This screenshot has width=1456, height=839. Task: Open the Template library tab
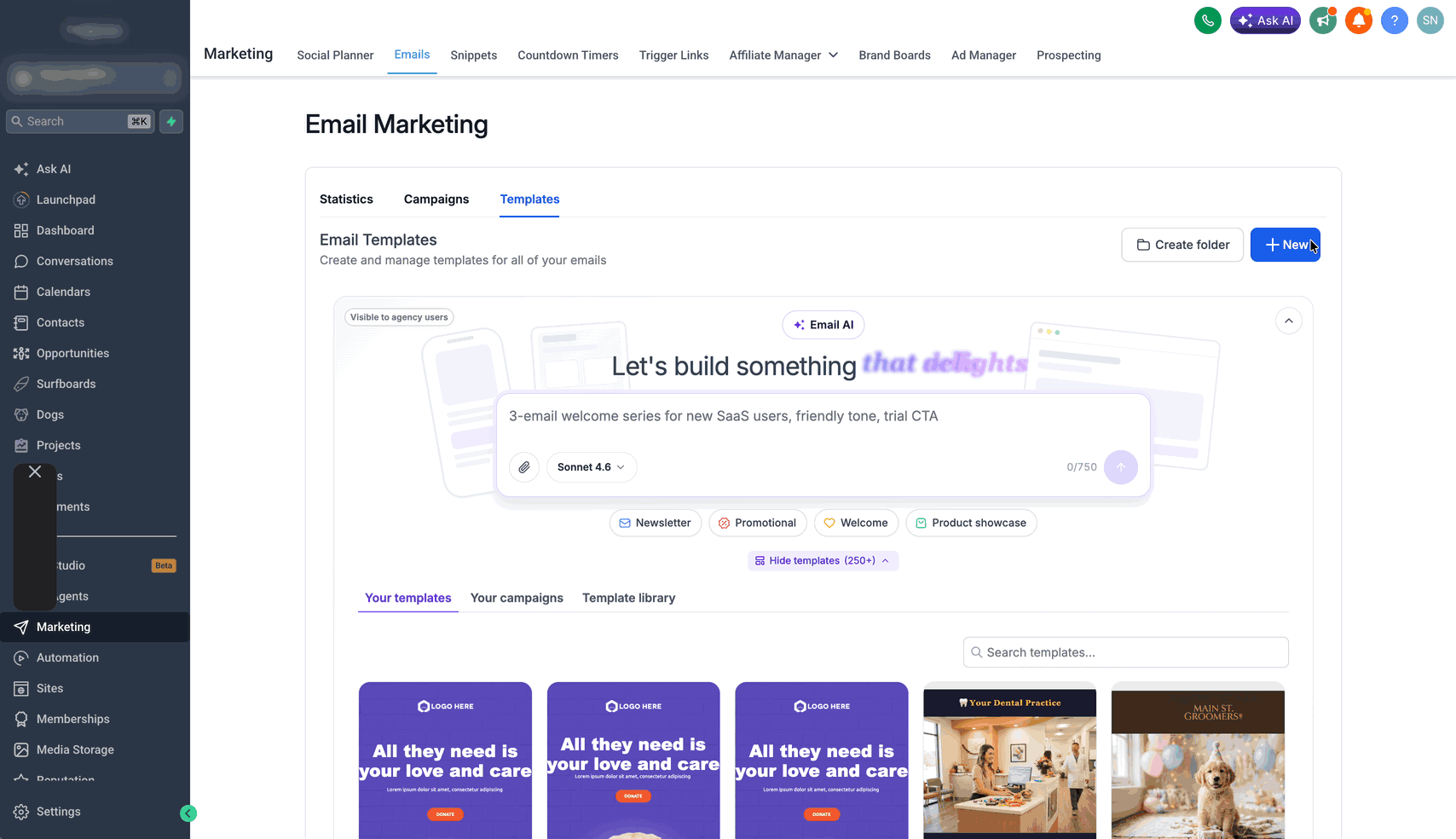click(x=629, y=599)
